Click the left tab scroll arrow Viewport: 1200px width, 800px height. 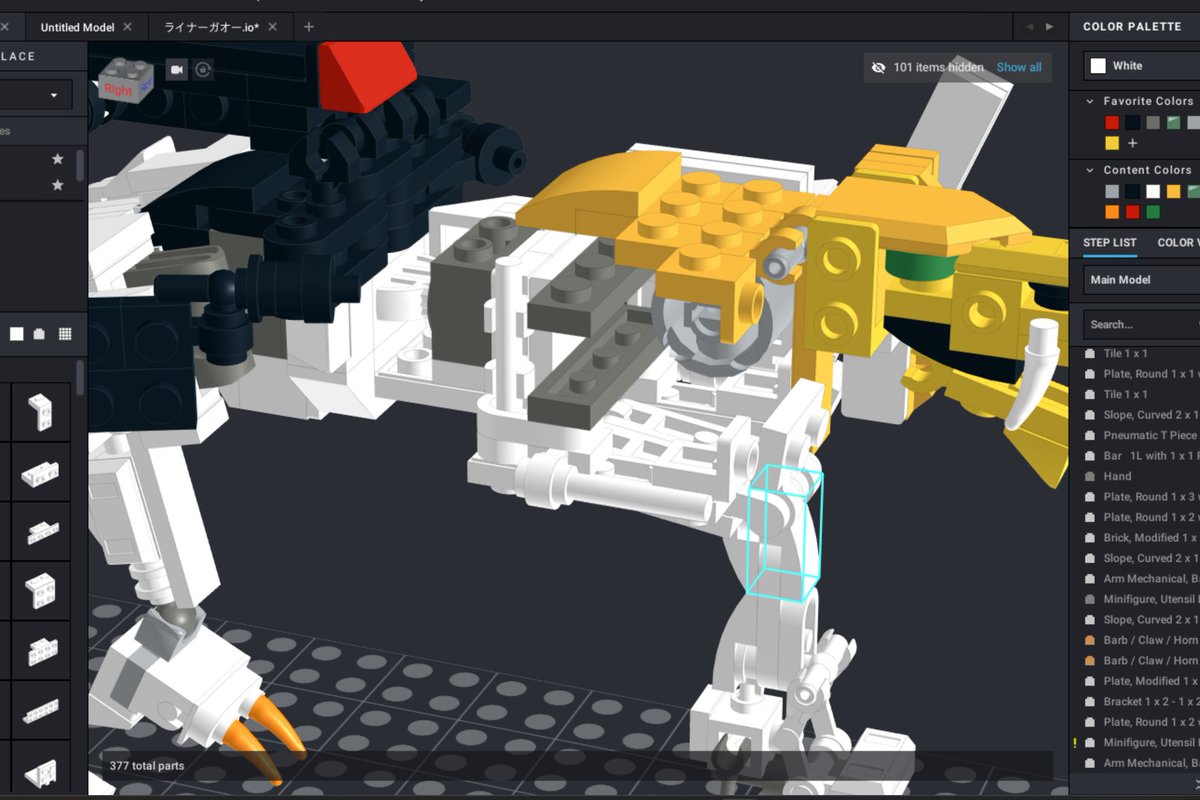coord(1030,27)
